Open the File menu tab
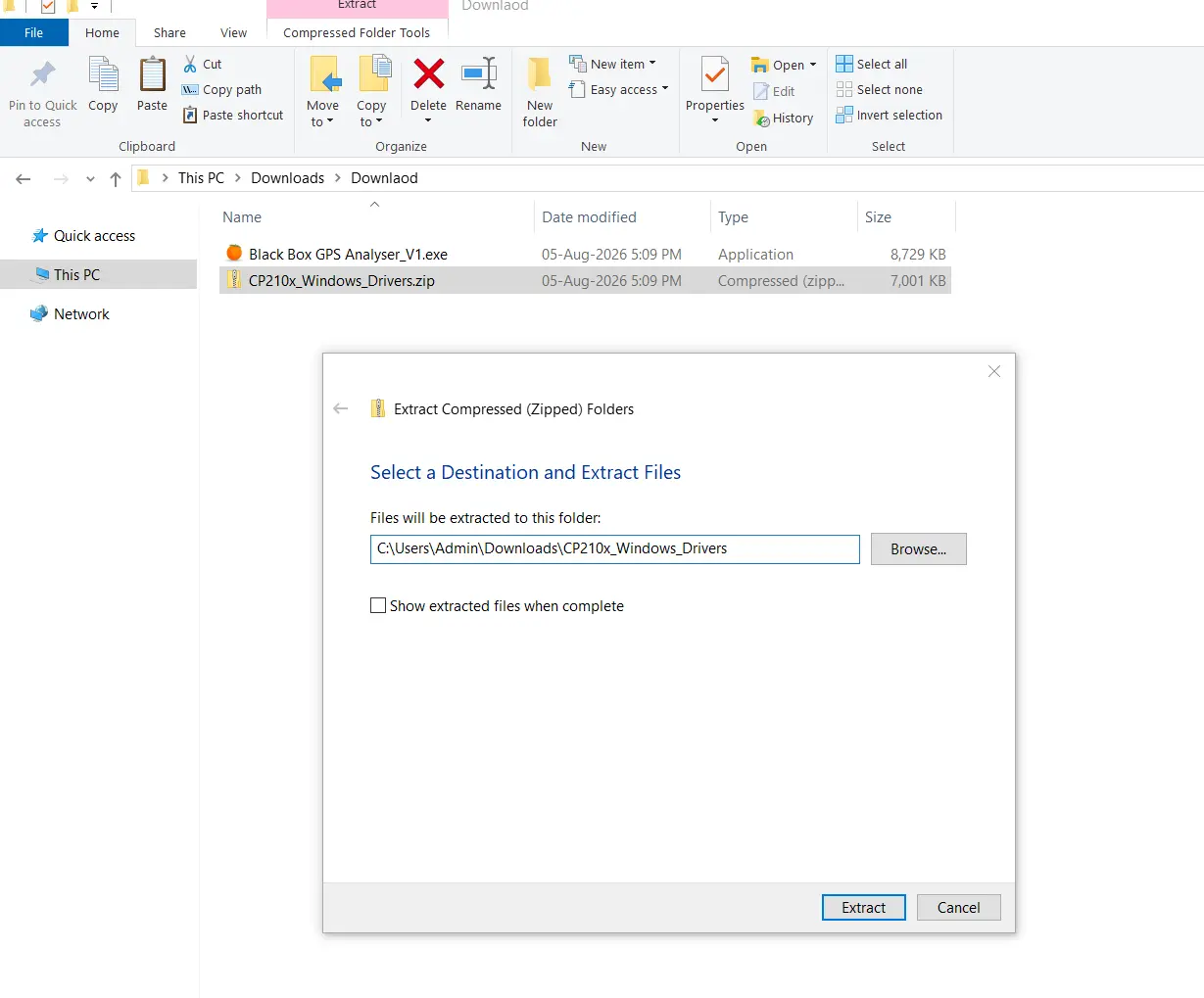 tap(34, 32)
